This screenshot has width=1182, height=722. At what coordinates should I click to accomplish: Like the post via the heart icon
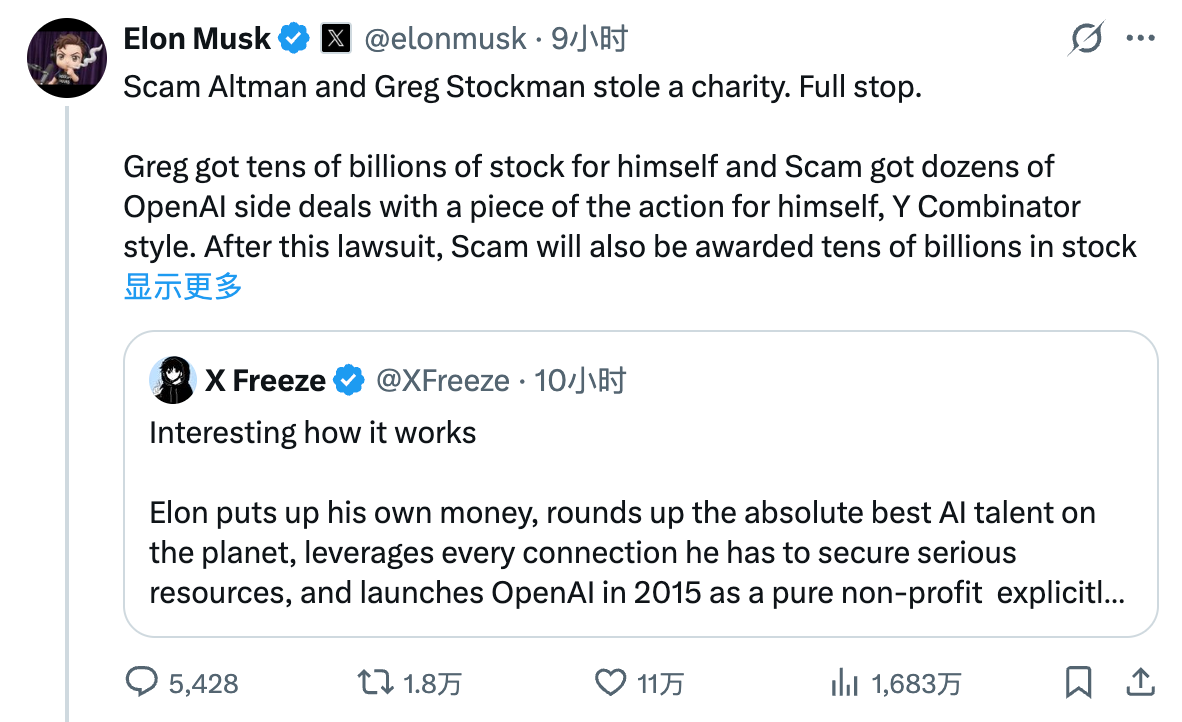[611, 684]
